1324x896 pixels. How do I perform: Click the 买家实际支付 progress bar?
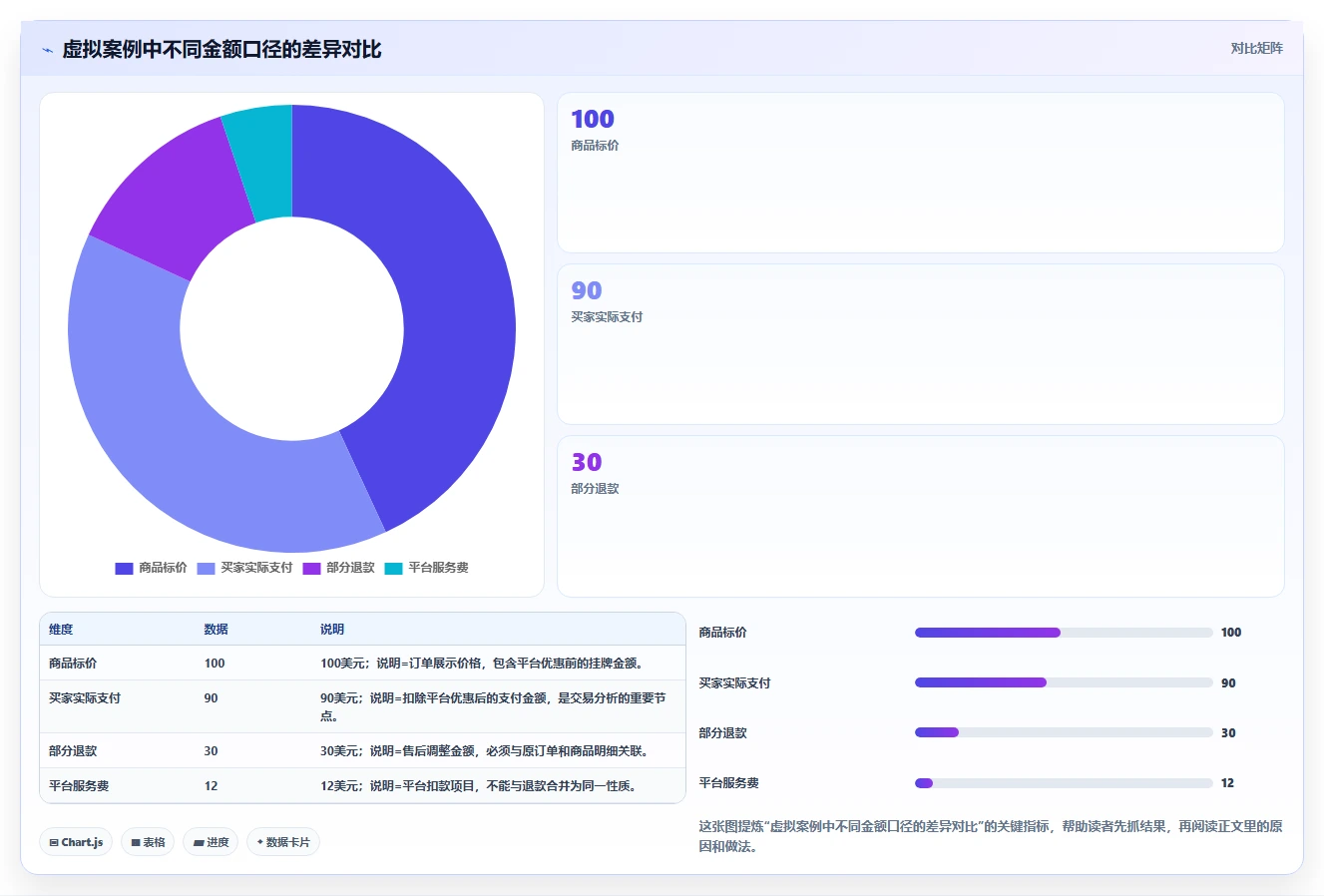pyautogui.click(x=1064, y=682)
